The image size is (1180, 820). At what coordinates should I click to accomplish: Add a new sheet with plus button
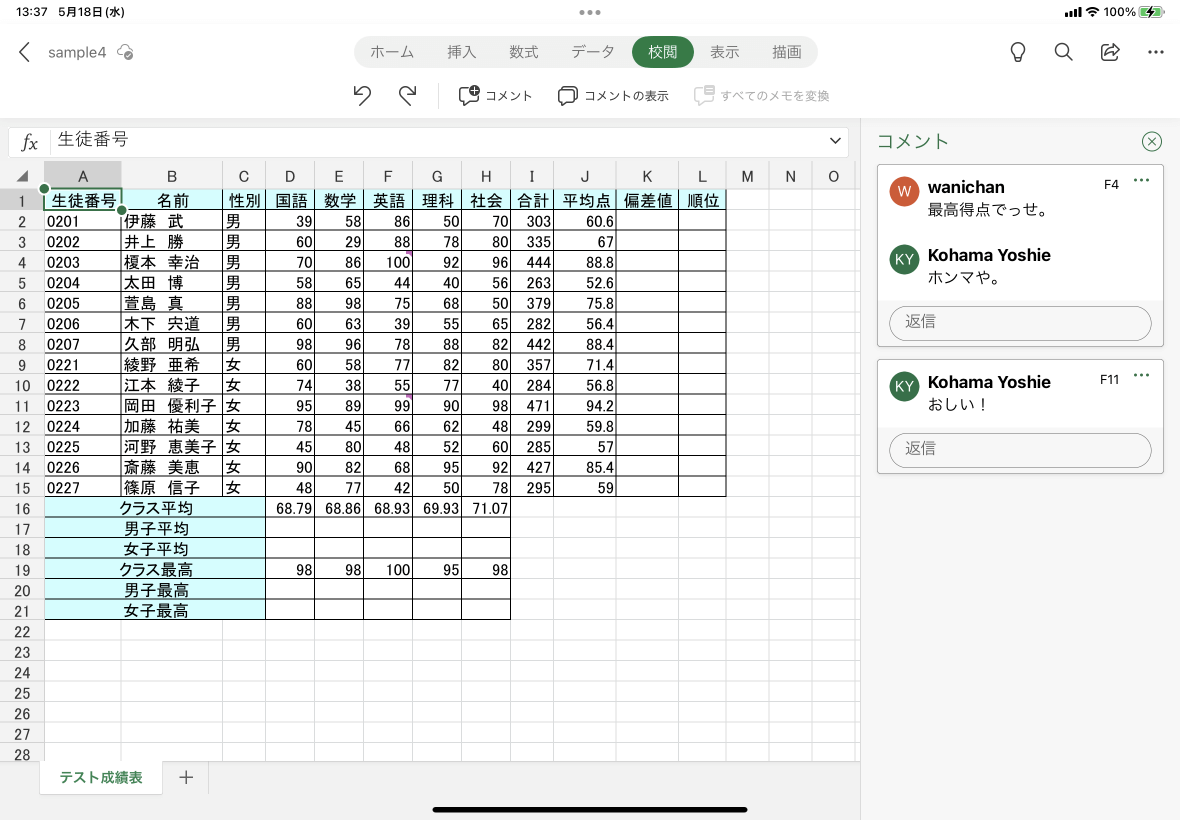[x=185, y=777]
